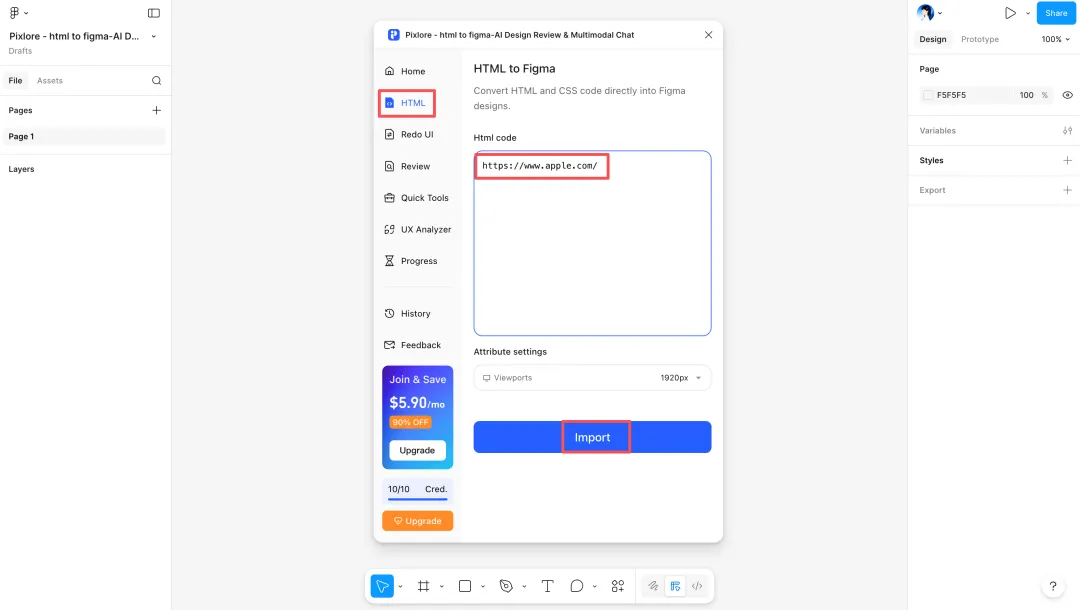The width and height of the screenshot is (1080, 610).
Task: Select HTML in Pixlore sidebar
Action: (x=406, y=103)
